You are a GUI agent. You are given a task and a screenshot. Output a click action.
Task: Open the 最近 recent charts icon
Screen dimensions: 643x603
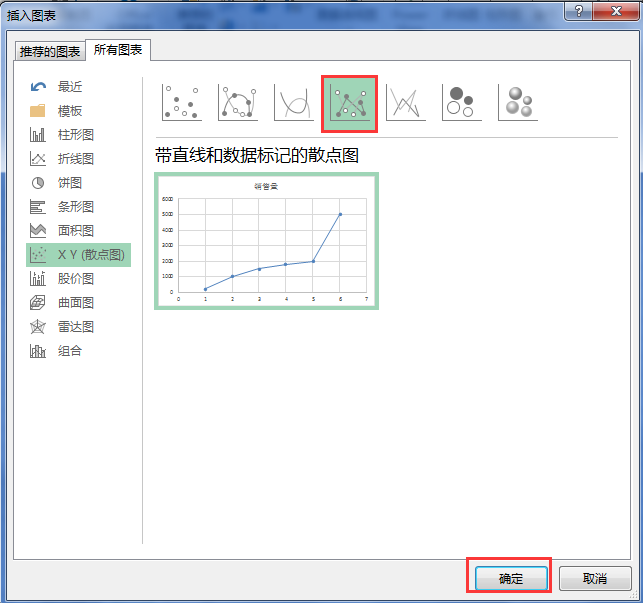(38, 87)
